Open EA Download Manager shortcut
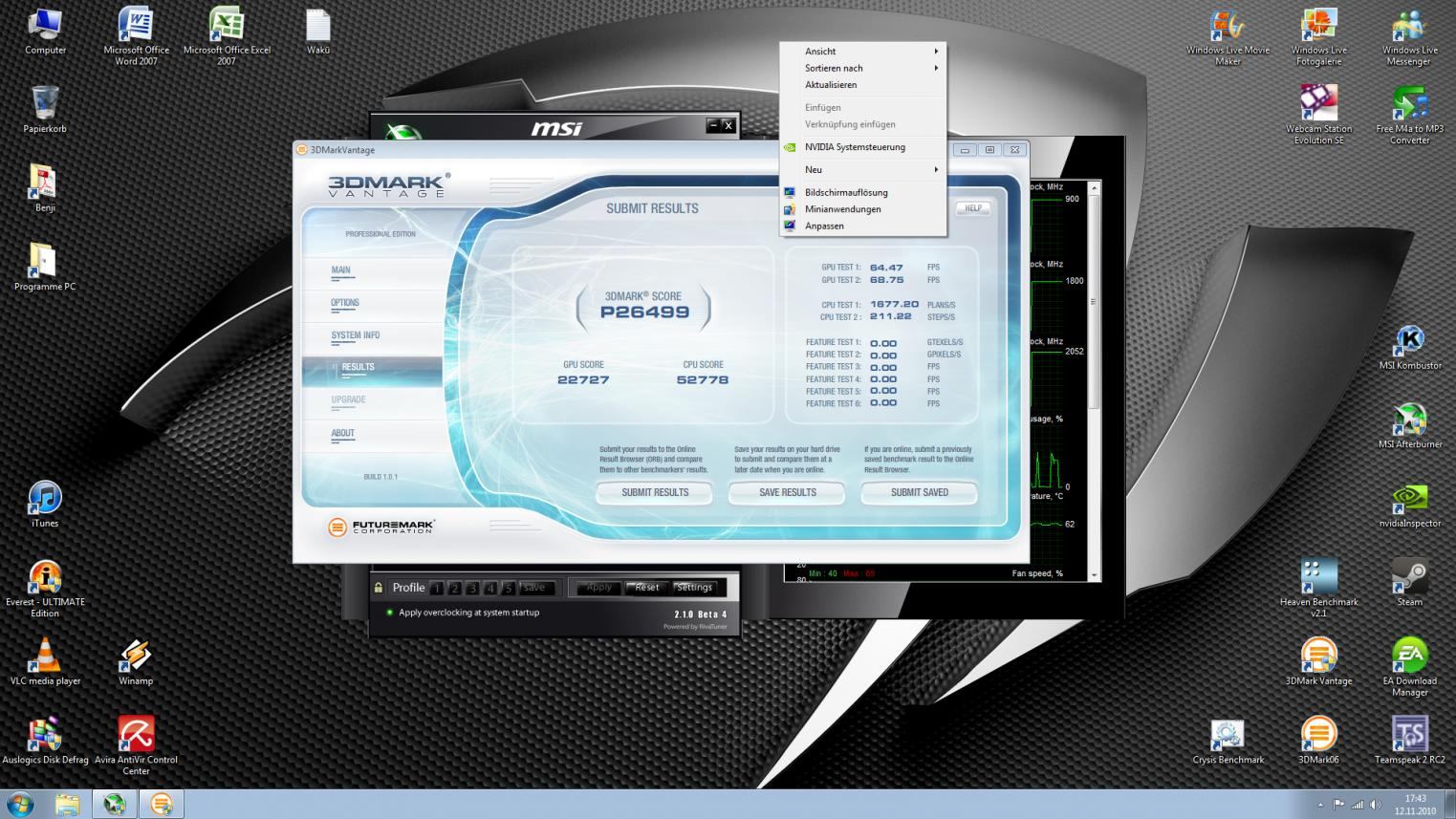 coord(1409,667)
